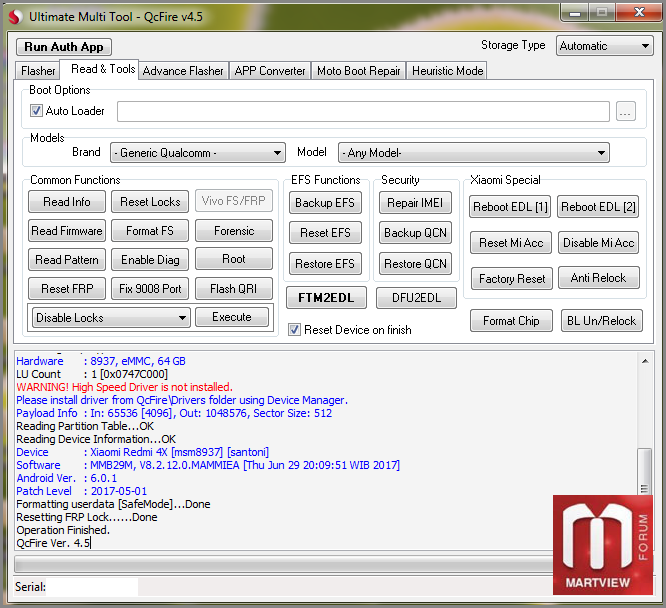This screenshot has height=608, width=666.
Task: Click the Repair IMEI button
Action: (x=415, y=203)
